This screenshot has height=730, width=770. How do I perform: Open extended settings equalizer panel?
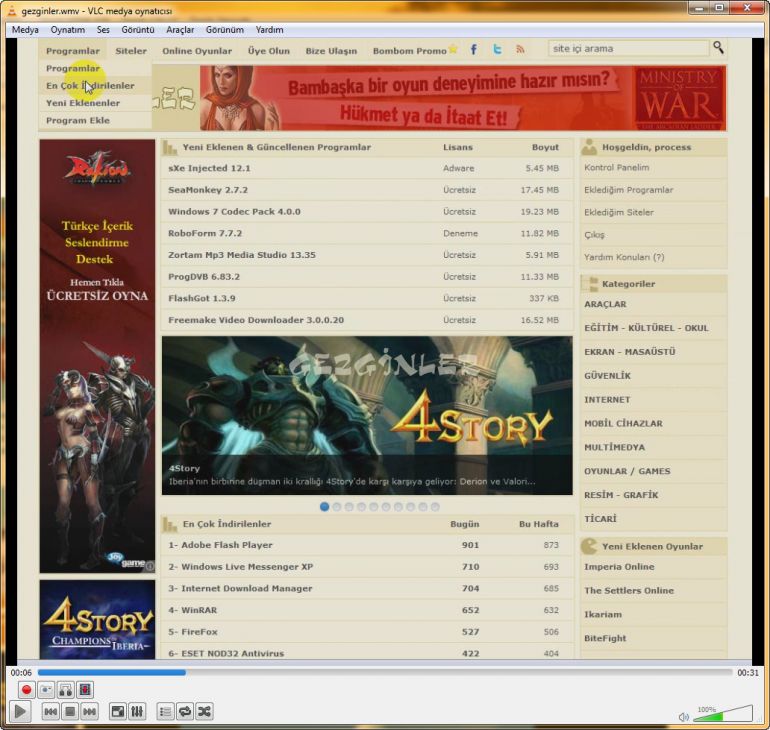137,711
